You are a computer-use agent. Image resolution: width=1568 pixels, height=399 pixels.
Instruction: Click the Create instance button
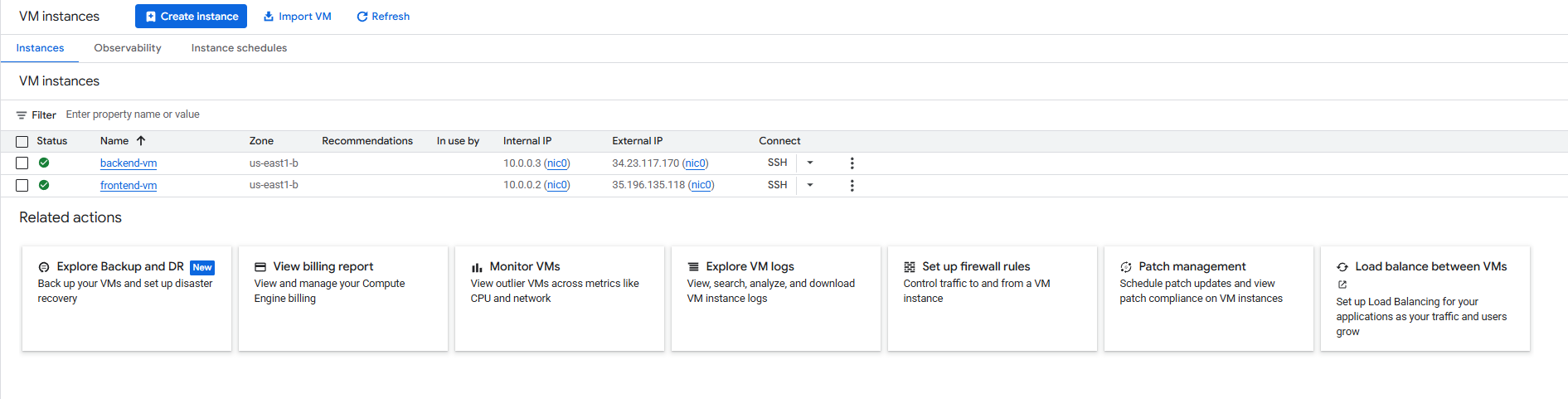pyautogui.click(x=191, y=17)
